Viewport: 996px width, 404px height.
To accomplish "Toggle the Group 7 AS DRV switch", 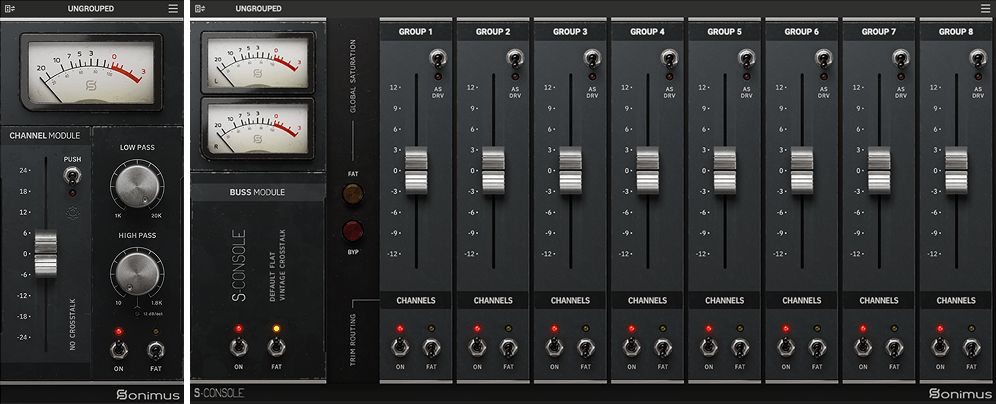I will point(901,59).
